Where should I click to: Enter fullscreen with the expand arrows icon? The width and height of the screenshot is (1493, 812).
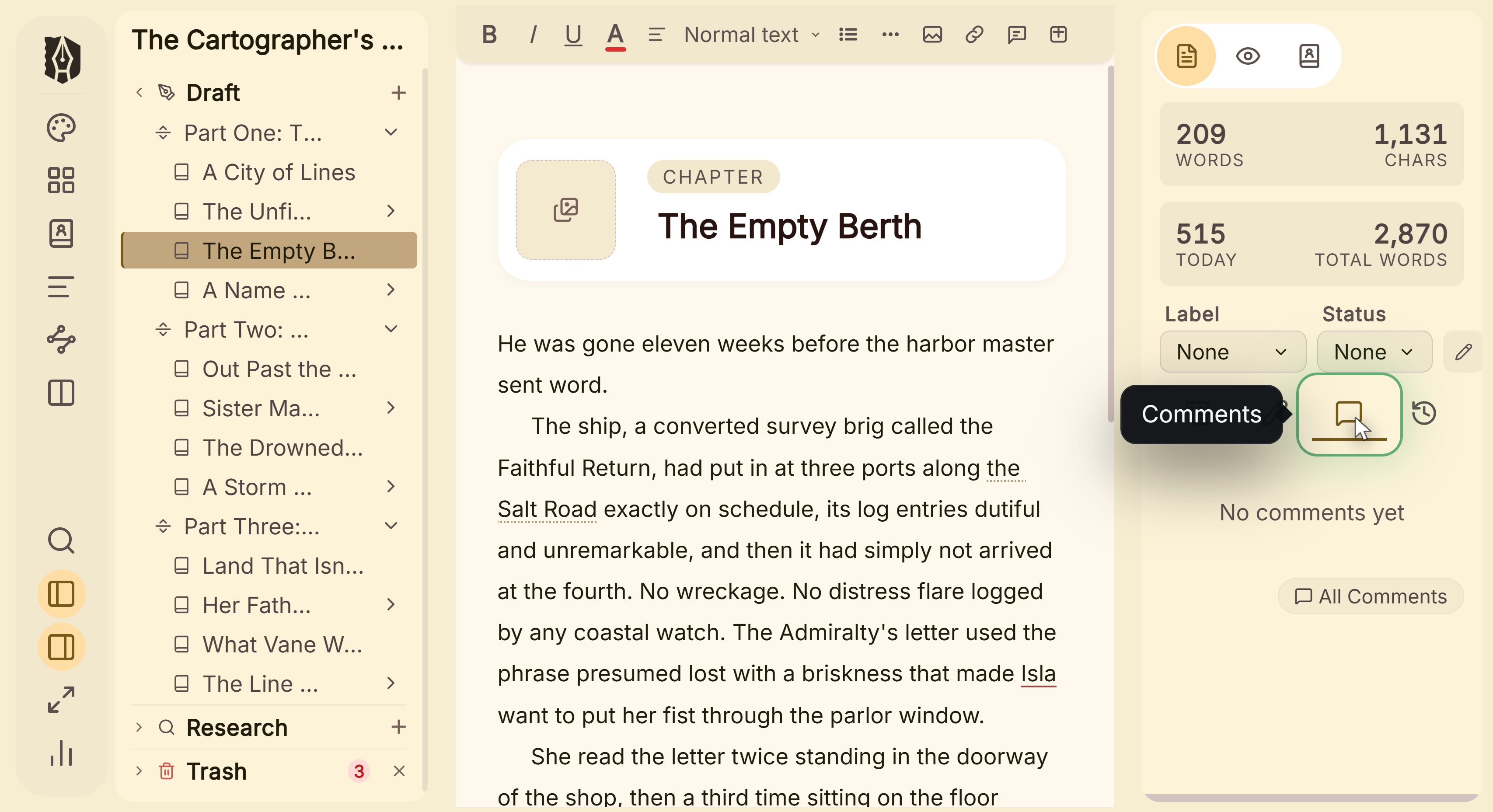61,700
